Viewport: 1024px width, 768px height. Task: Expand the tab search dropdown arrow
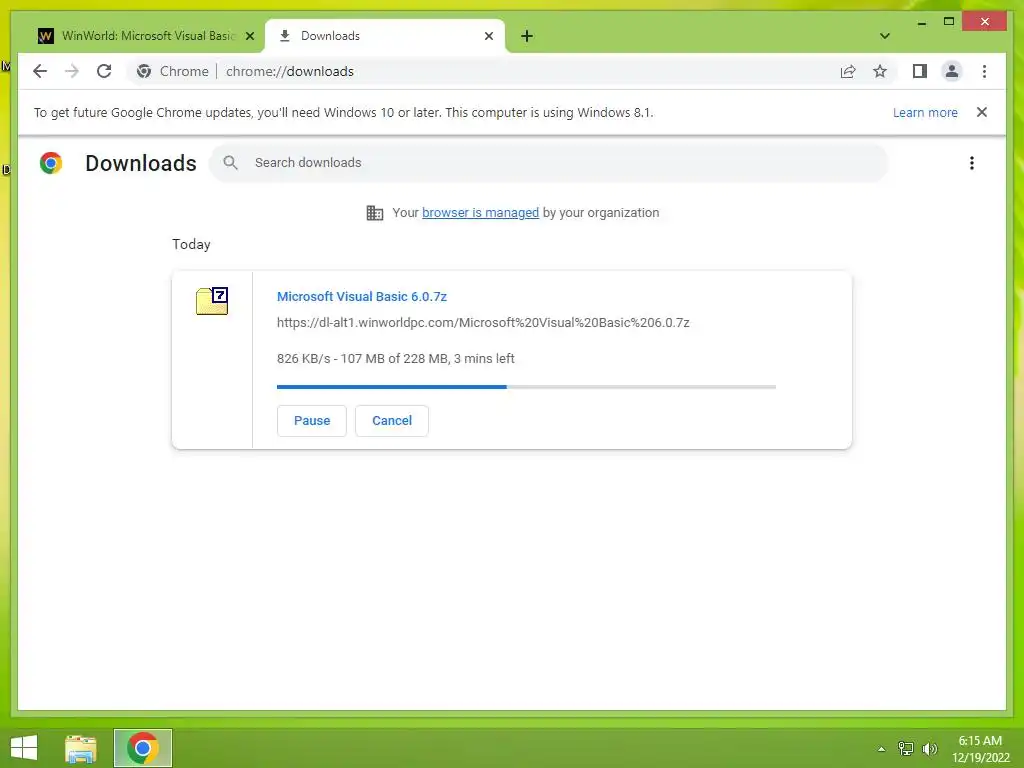tap(885, 36)
